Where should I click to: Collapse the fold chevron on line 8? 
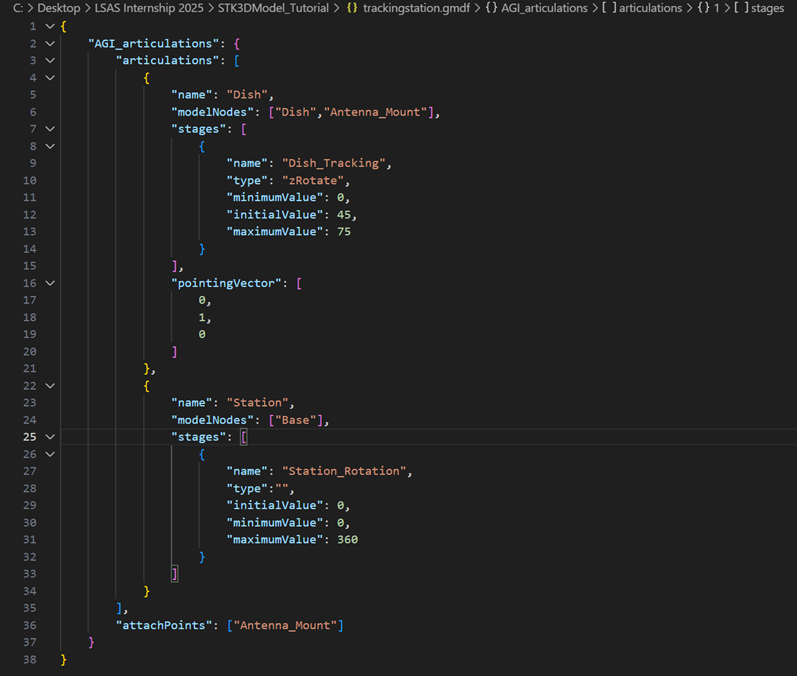point(50,146)
